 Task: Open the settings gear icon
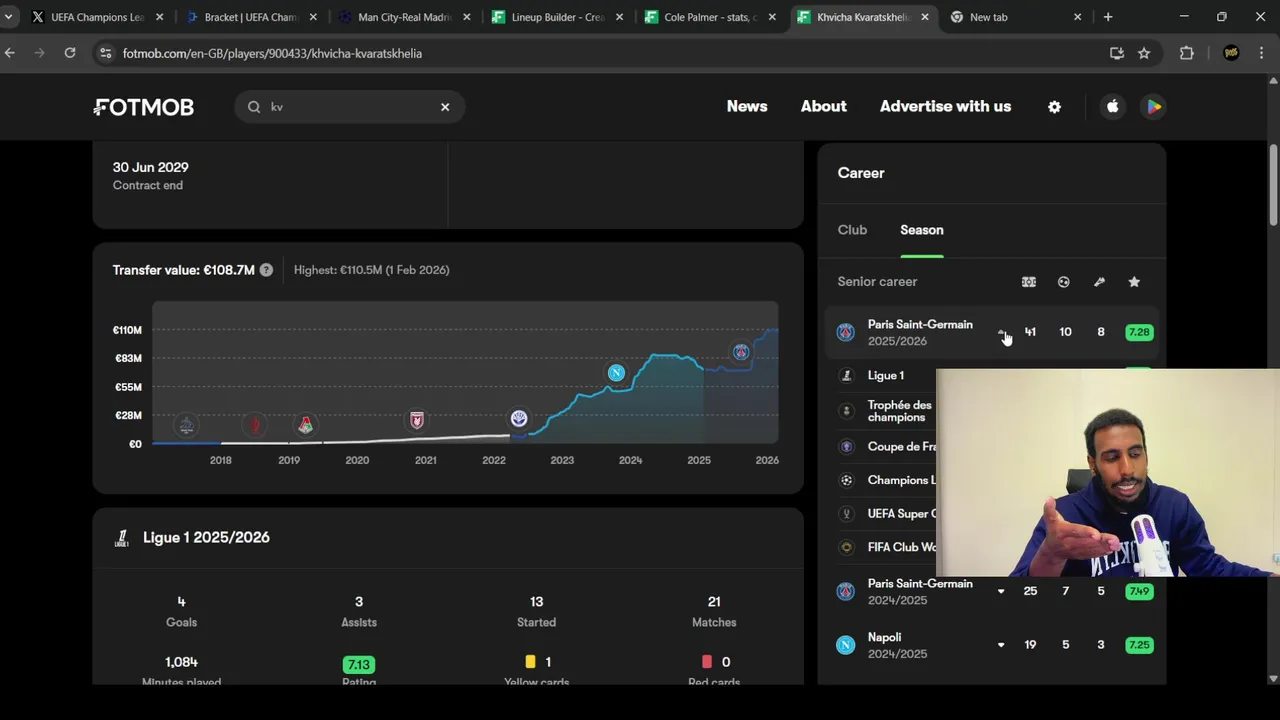pyautogui.click(x=1054, y=107)
